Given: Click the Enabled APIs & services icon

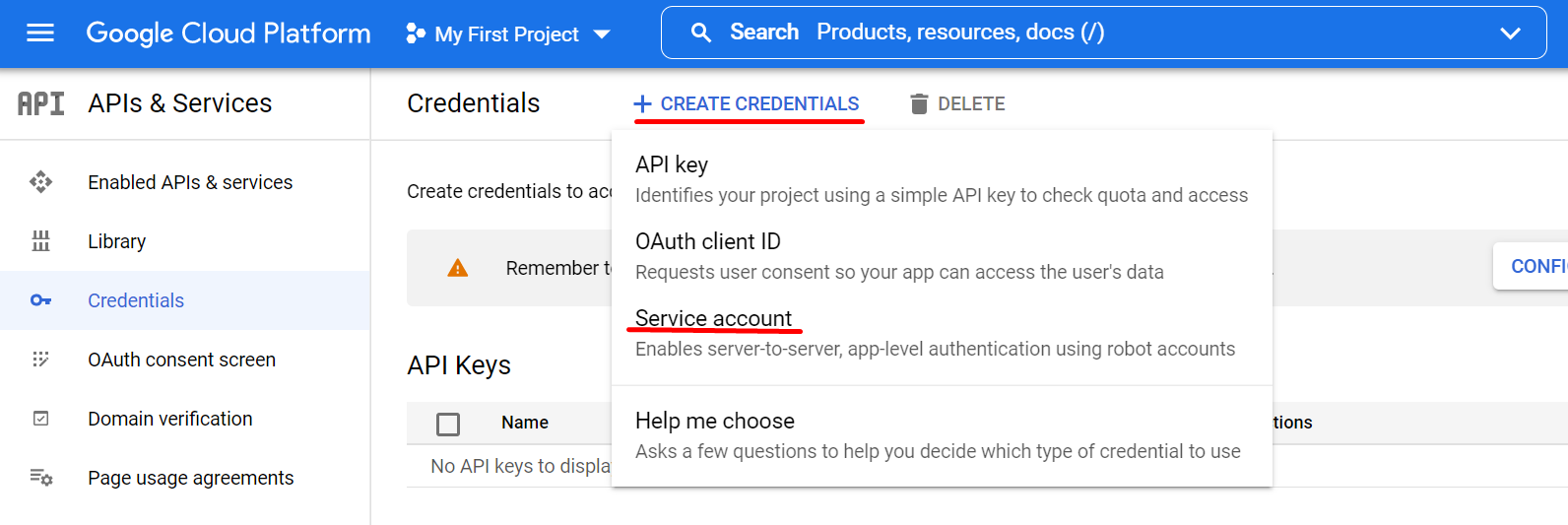Looking at the screenshot, I should (x=40, y=182).
